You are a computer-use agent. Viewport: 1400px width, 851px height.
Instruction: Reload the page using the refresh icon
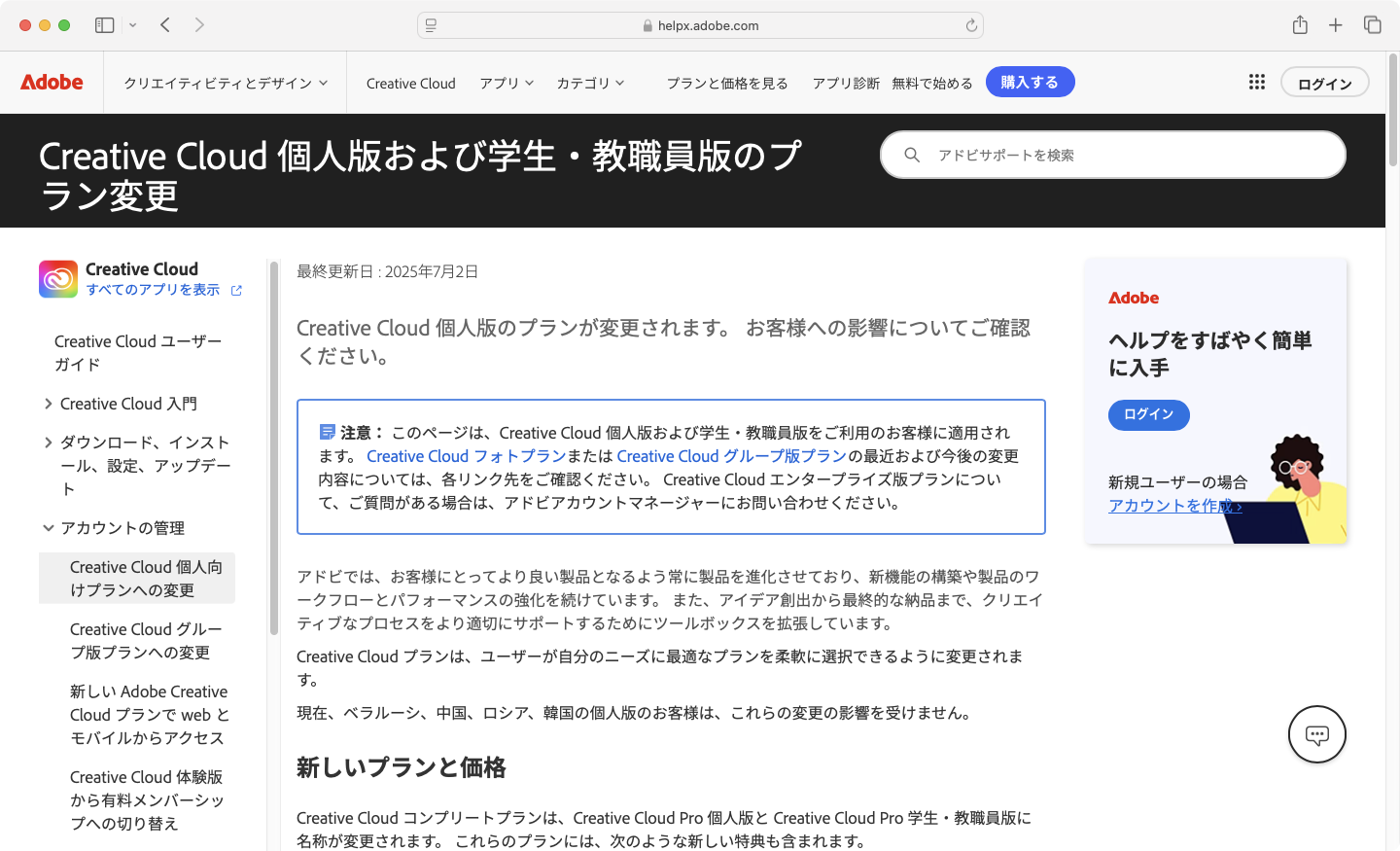pos(971,25)
